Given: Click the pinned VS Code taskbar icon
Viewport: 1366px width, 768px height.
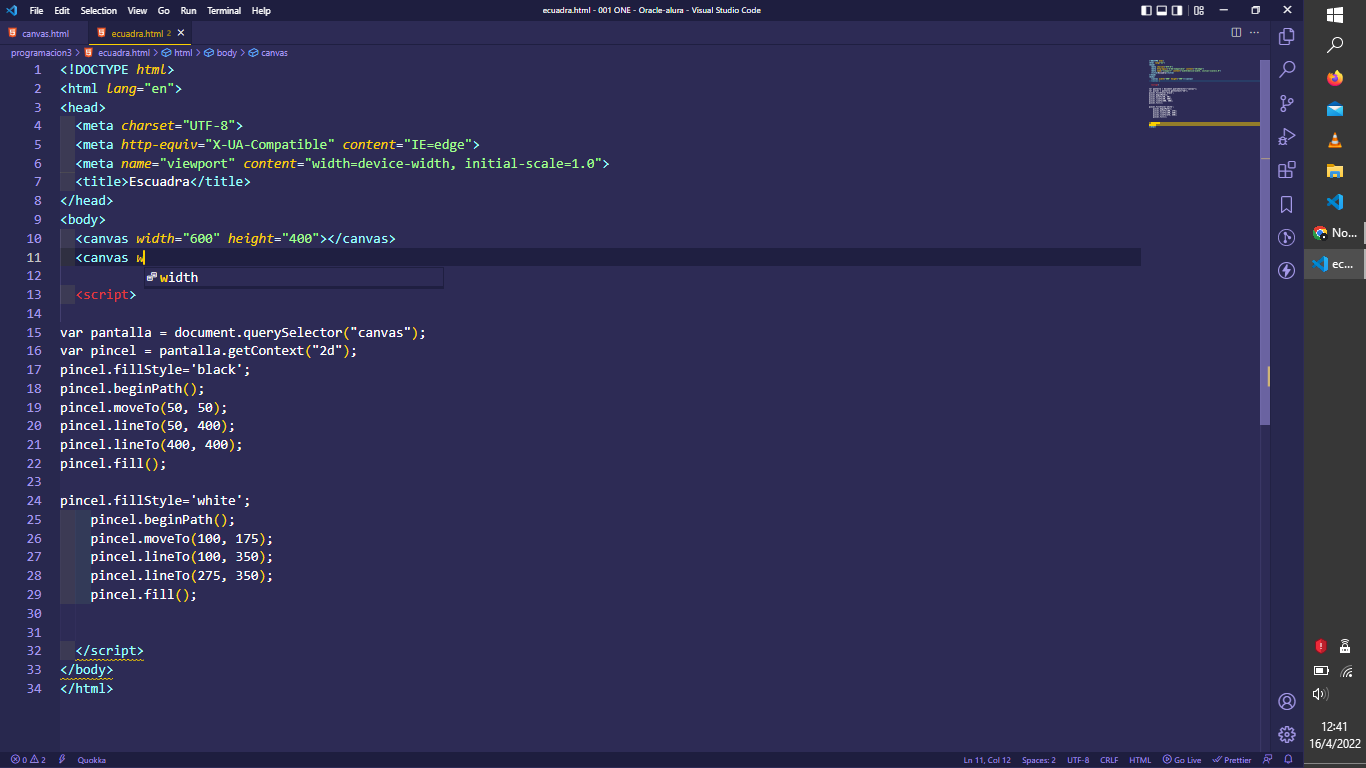Looking at the screenshot, I should pos(1335,201).
